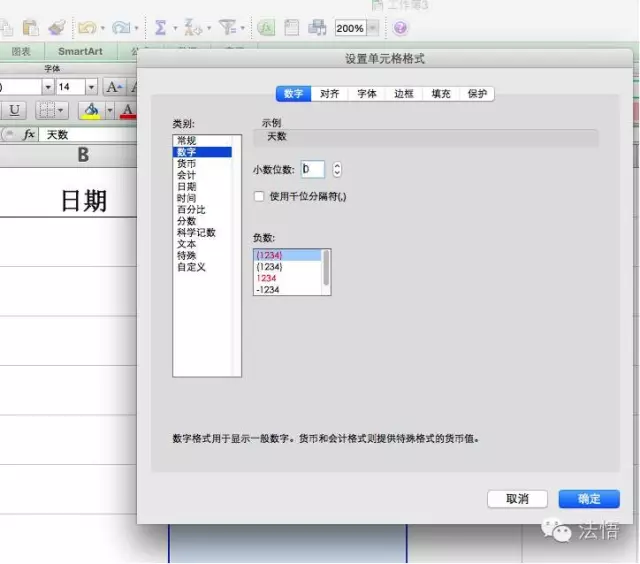Select 特殊 in the category list
Image resolution: width=640 pixels, height=564 pixels.
(x=202, y=255)
